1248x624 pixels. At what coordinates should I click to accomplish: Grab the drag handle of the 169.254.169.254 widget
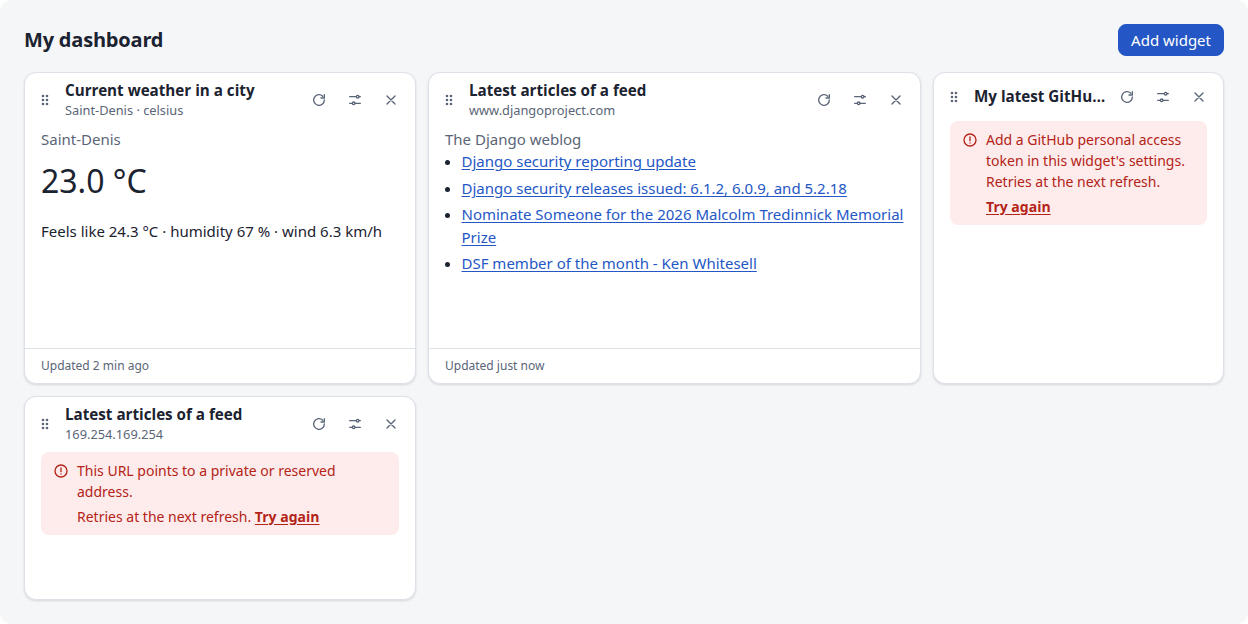[x=45, y=424]
